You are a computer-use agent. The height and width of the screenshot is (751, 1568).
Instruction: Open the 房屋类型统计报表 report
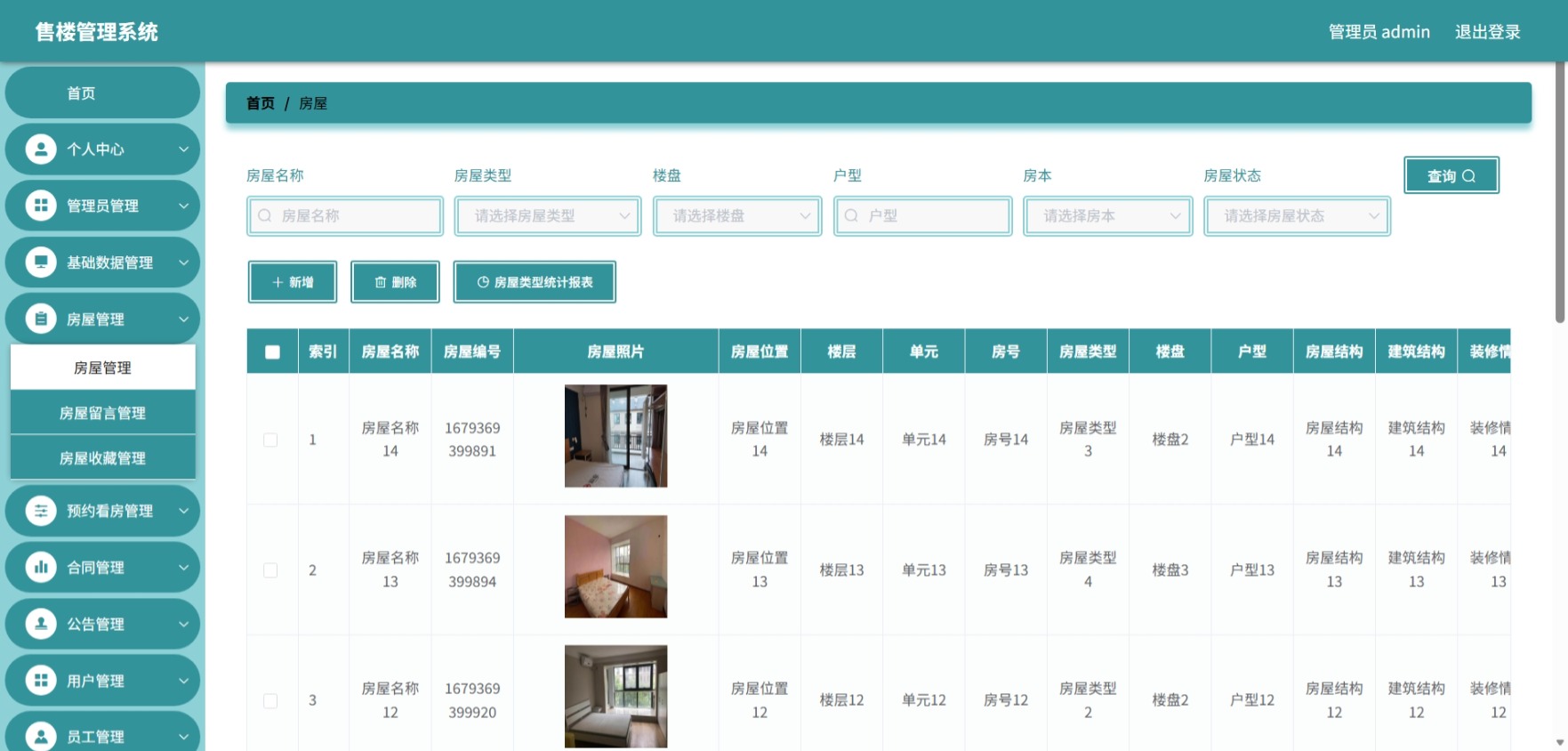click(535, 282)
